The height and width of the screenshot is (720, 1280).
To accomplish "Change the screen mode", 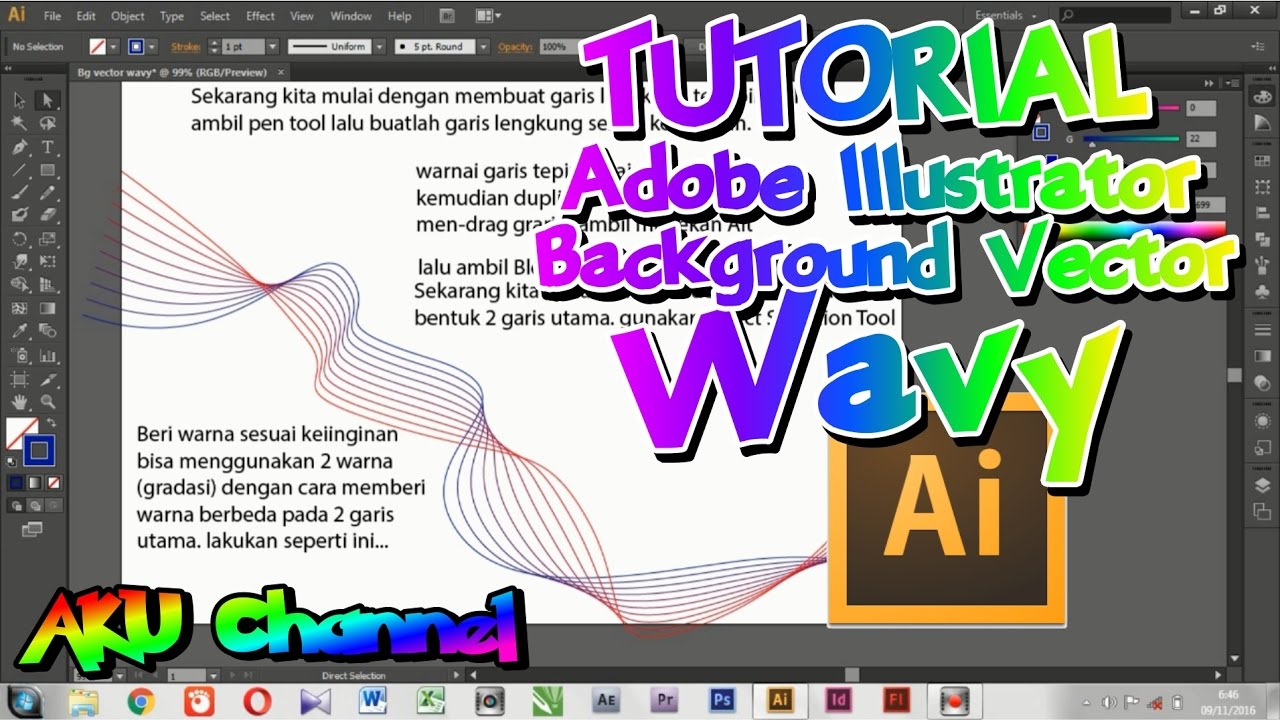I will [x=33, y=529].
